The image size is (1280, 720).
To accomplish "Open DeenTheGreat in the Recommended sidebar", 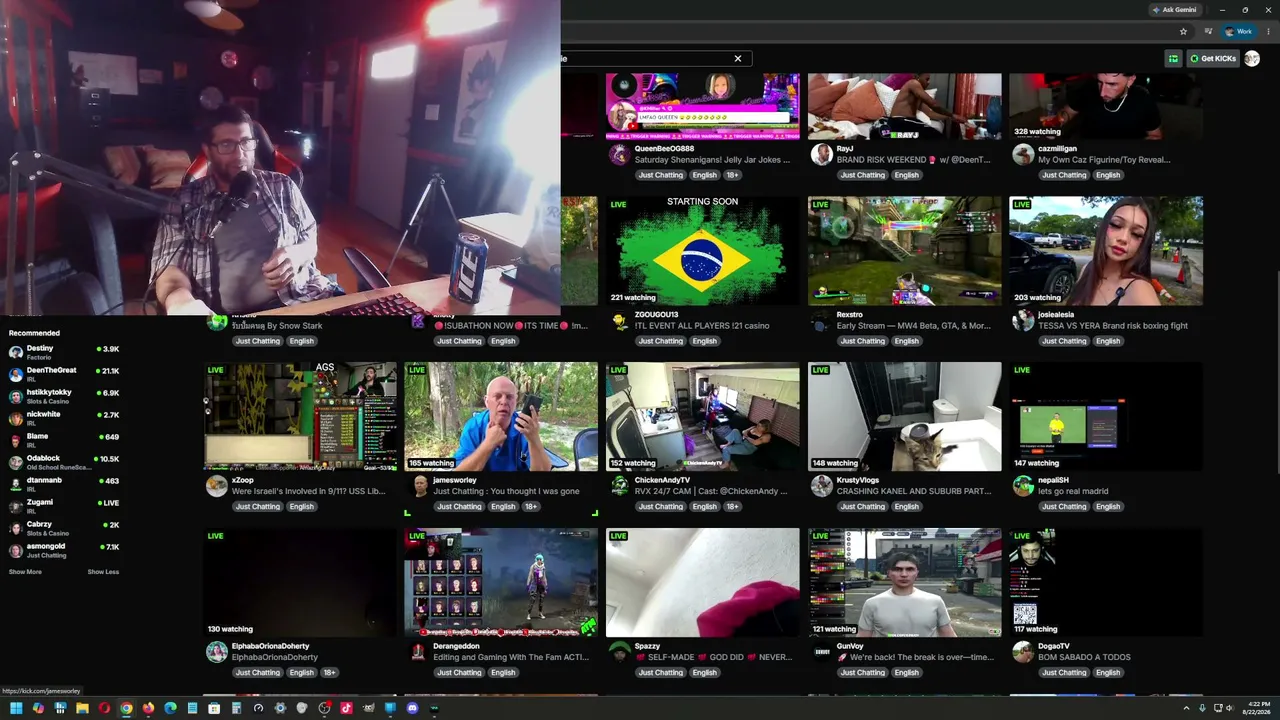I will click(64, 374).
